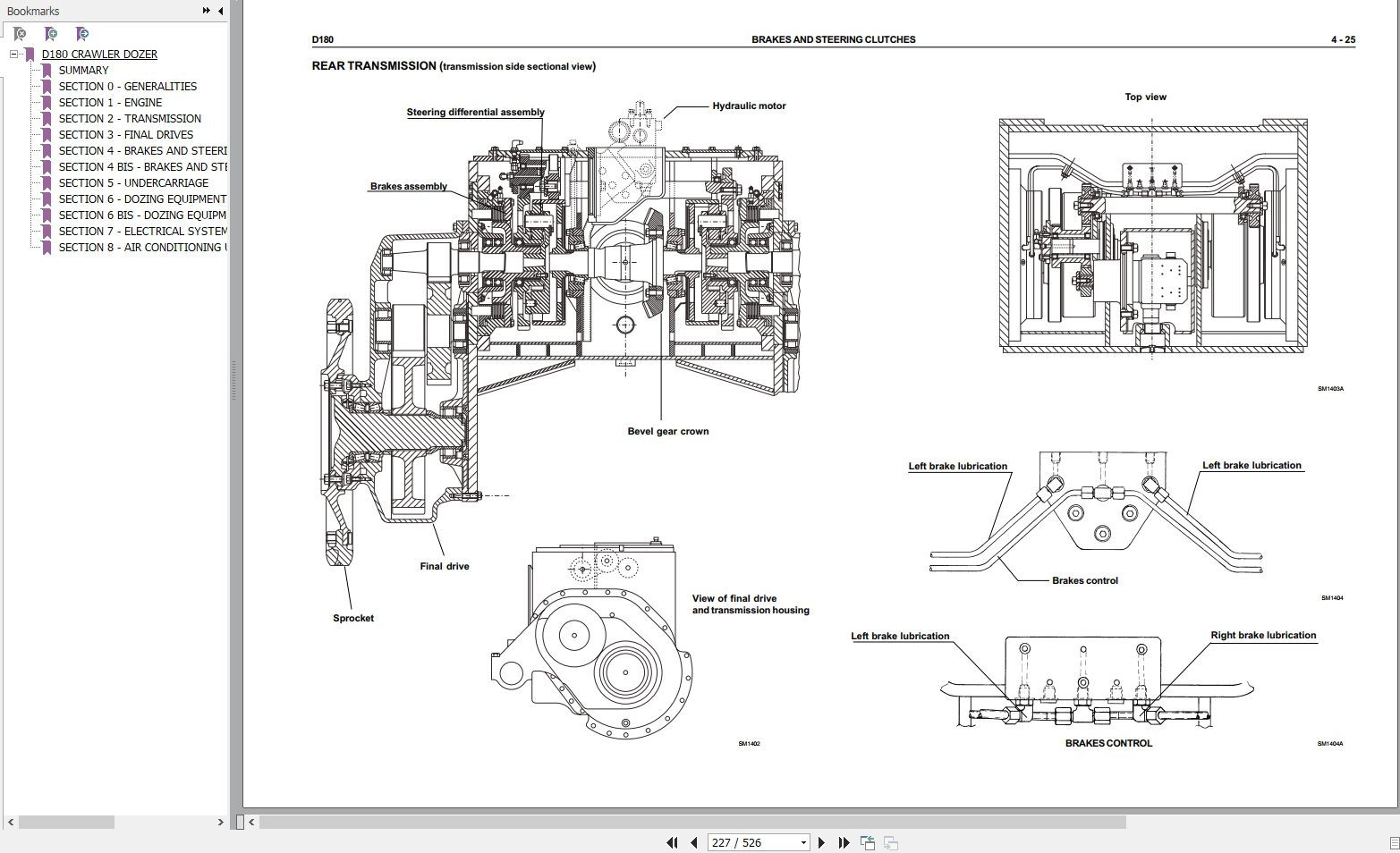
Task: Expand the panel options double-arrow
Action: pyautogui.click(x=208, y=11)
